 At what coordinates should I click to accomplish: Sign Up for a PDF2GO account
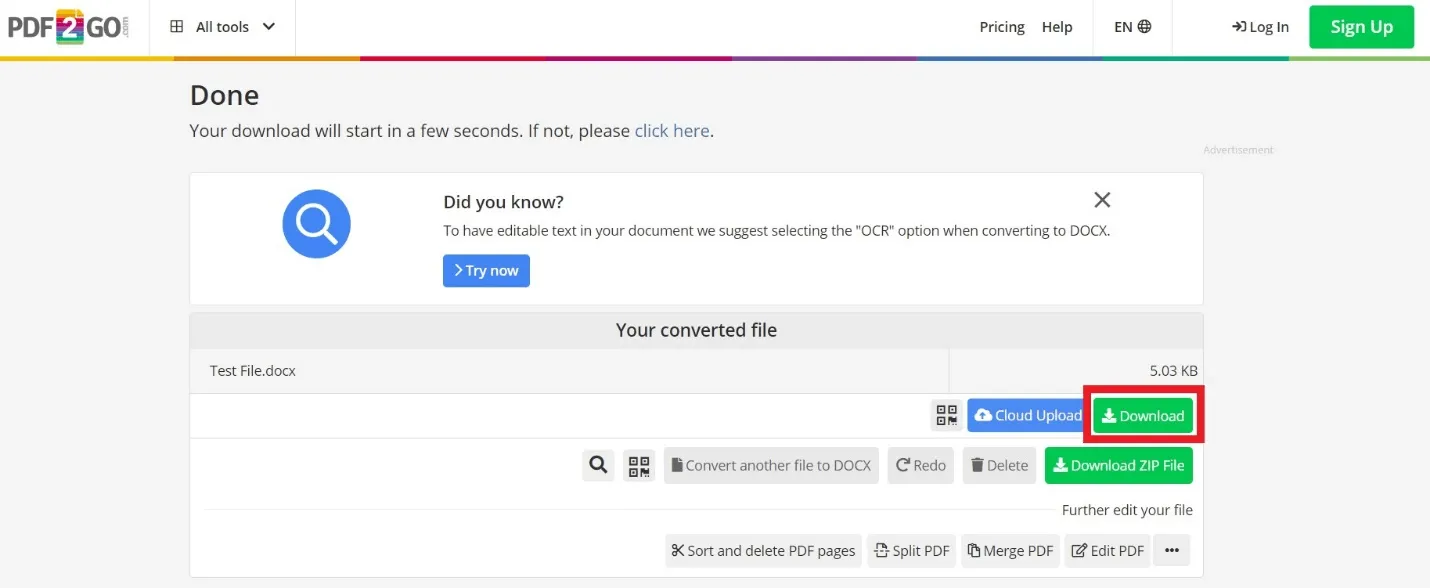point(1360,27)
